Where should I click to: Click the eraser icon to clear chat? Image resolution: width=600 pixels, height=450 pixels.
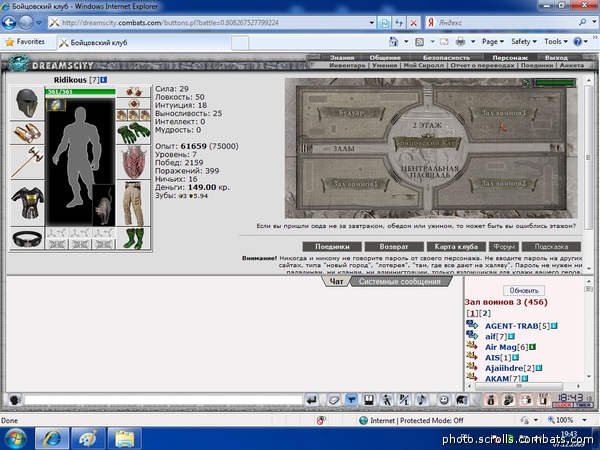333,400
